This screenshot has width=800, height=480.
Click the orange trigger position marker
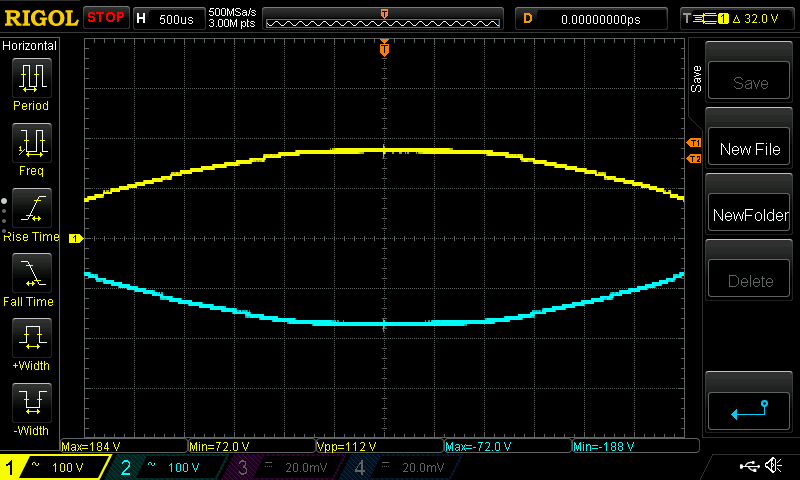[x=384, y=49]
